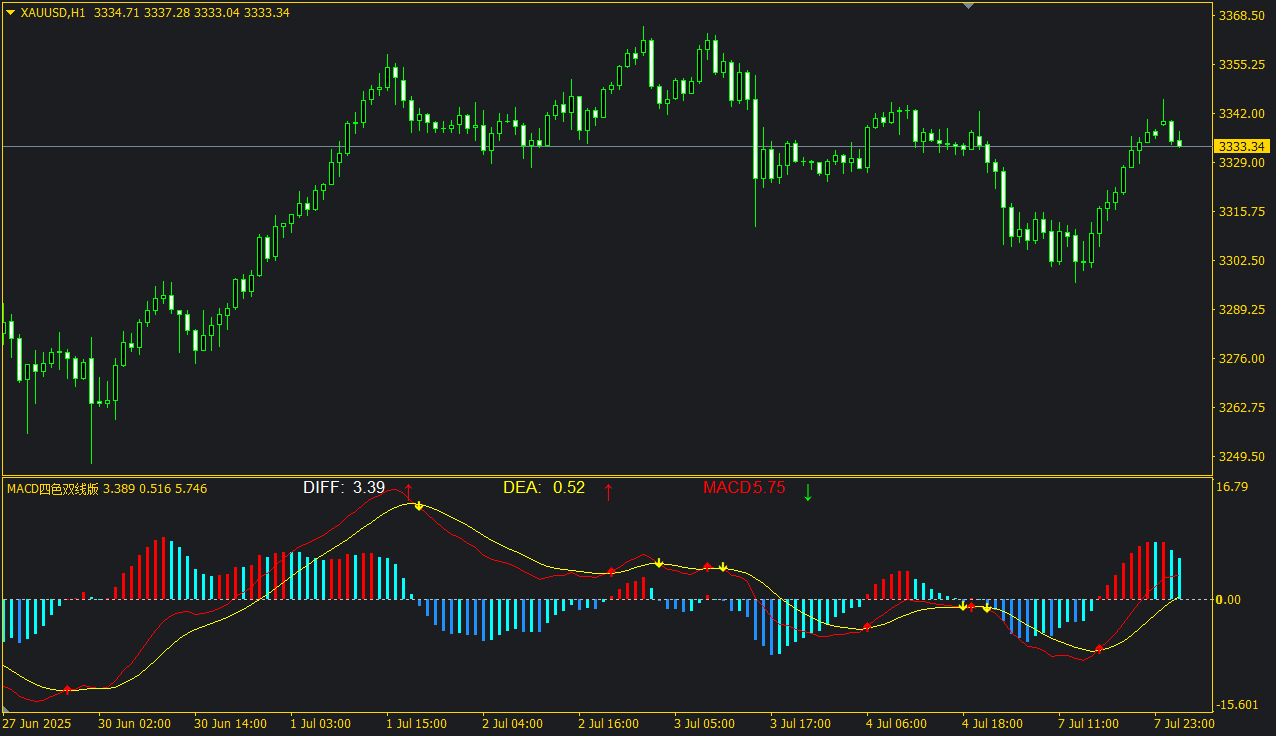Screen dimensions: 1276x736
Task: Click indicator scale value 16.79
Action: (1232, 487)
